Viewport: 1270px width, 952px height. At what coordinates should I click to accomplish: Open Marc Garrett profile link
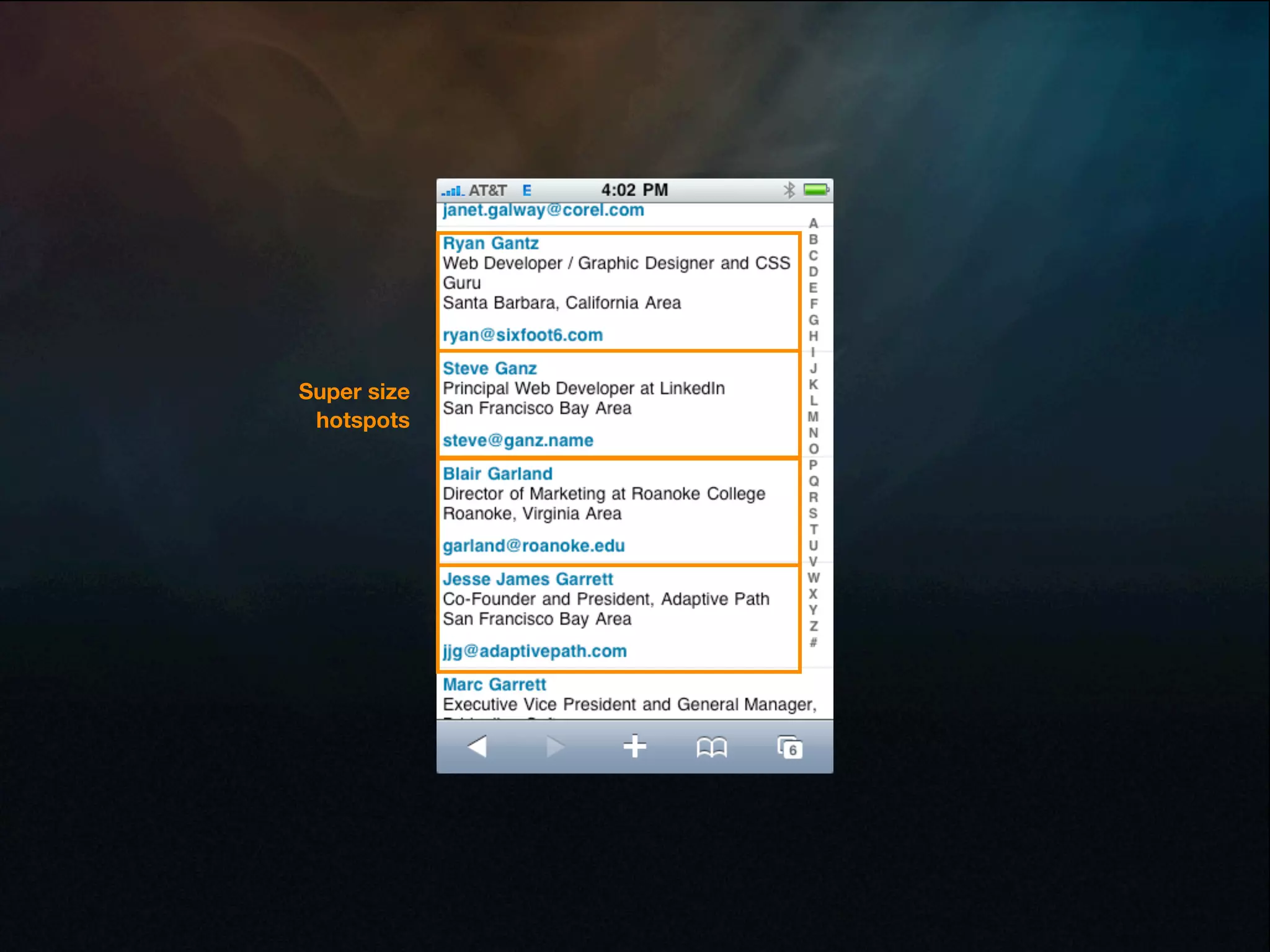coord(494,685)
